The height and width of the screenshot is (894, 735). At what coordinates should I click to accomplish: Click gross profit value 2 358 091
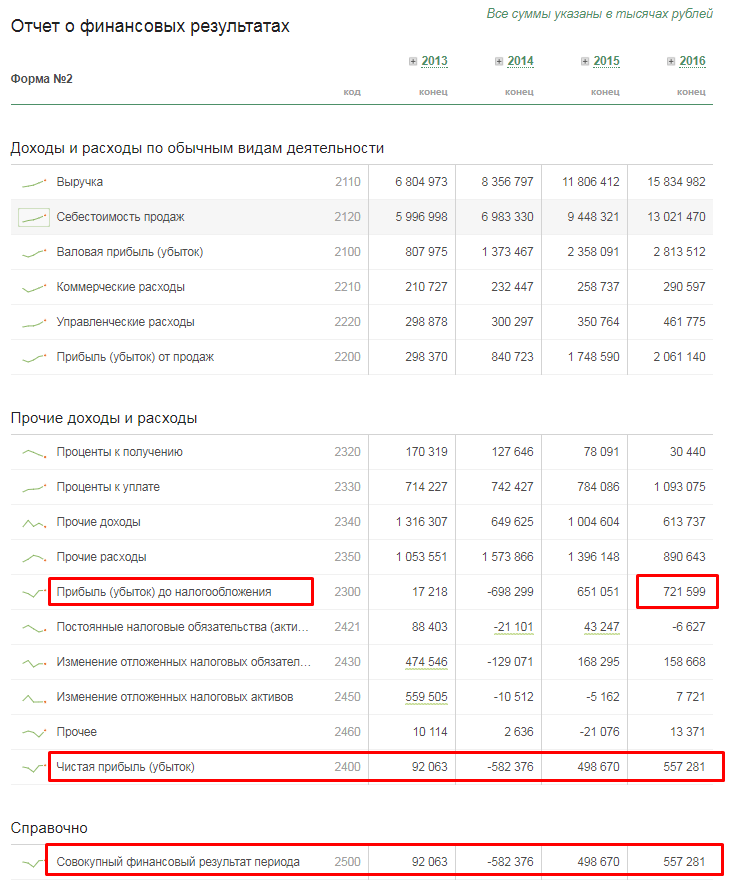[x=593, y=252]
